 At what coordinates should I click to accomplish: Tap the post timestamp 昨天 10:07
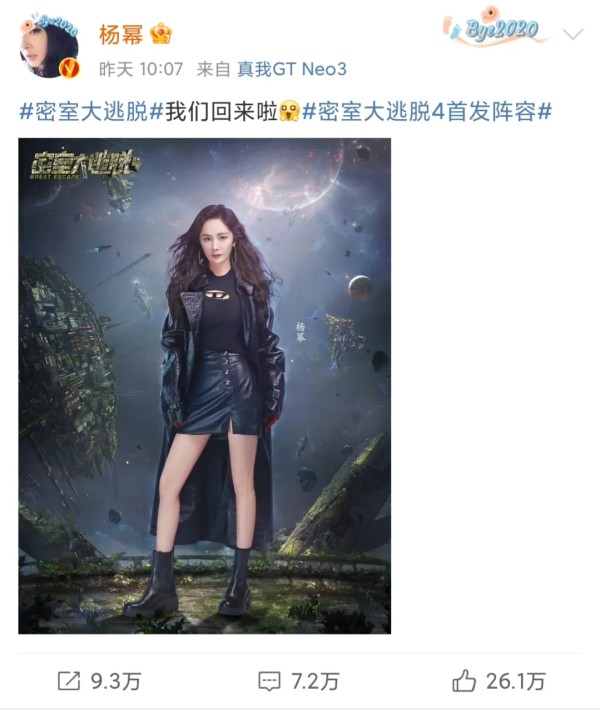pos(141,69)
